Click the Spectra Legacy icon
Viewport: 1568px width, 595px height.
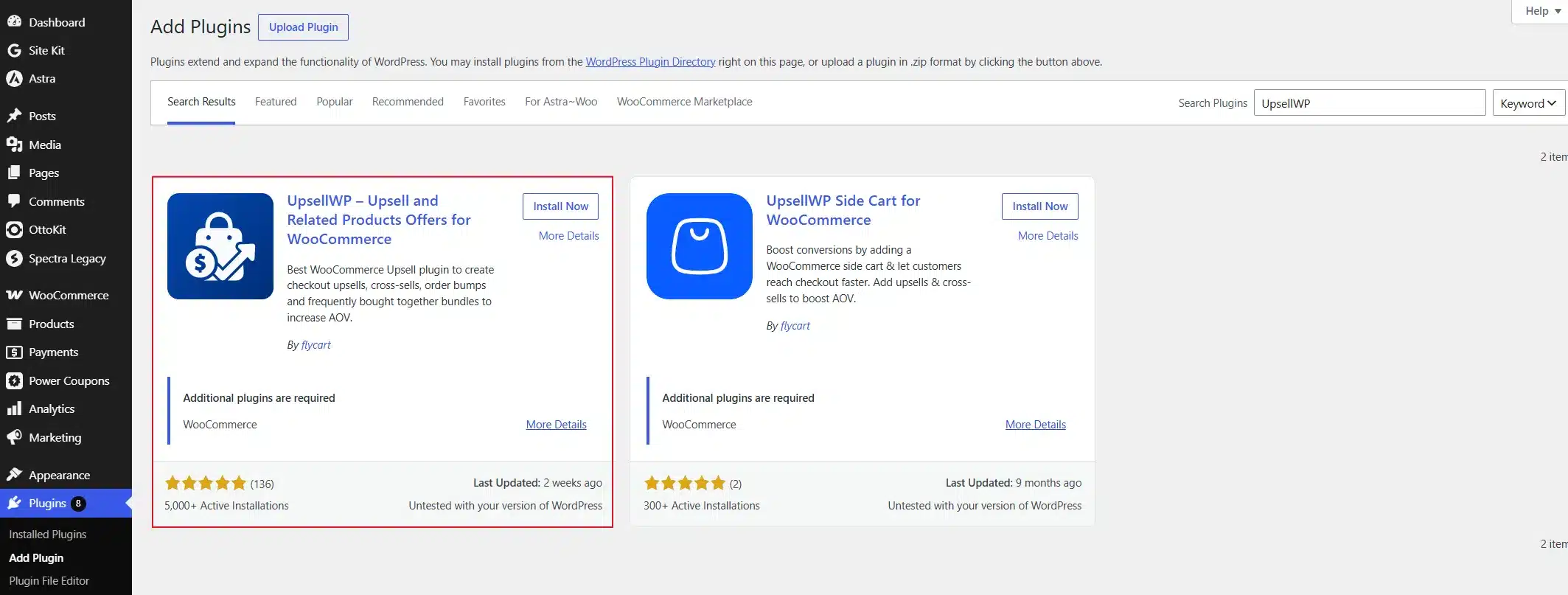[14, 258]
